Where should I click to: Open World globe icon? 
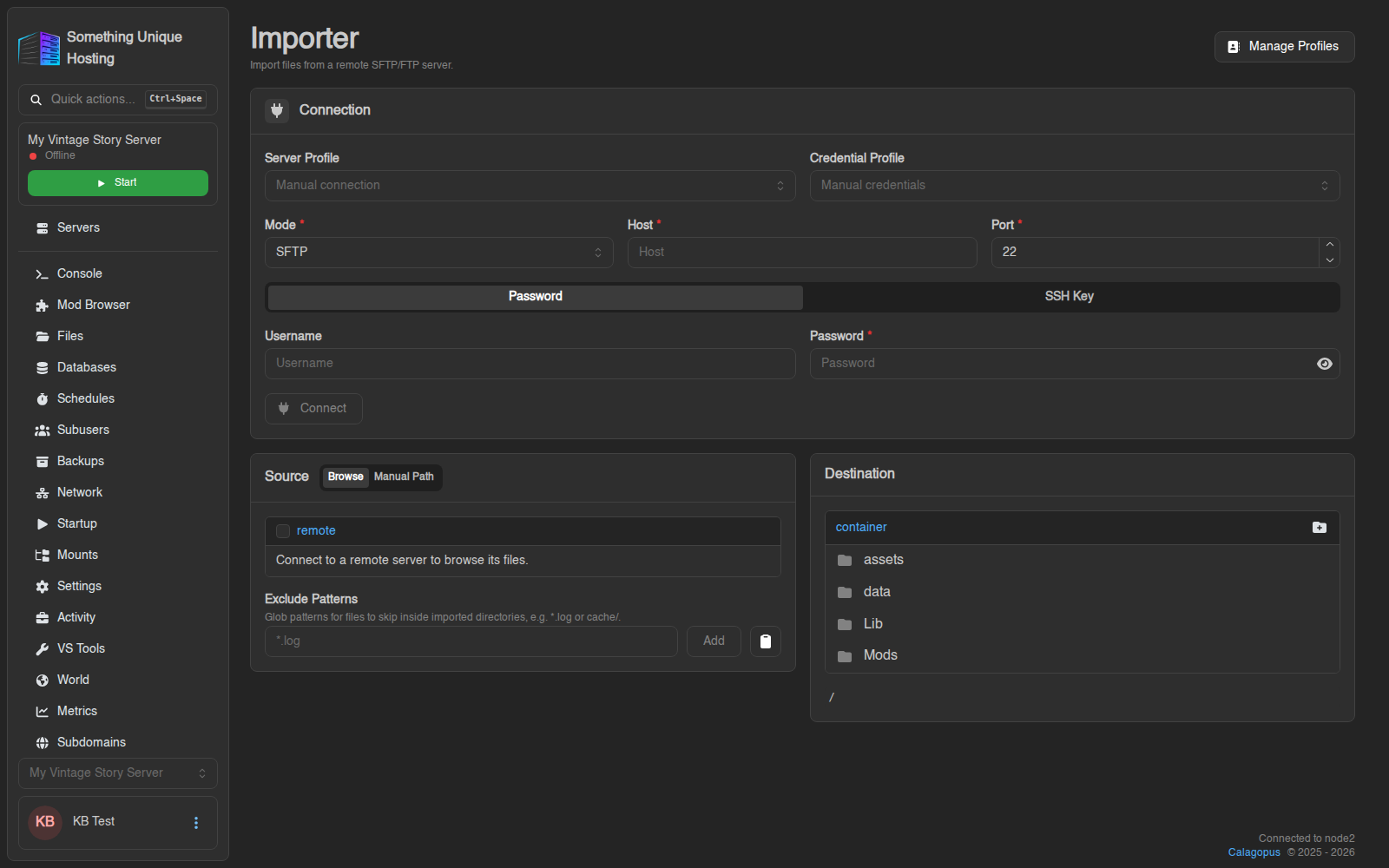coord(42,681)
